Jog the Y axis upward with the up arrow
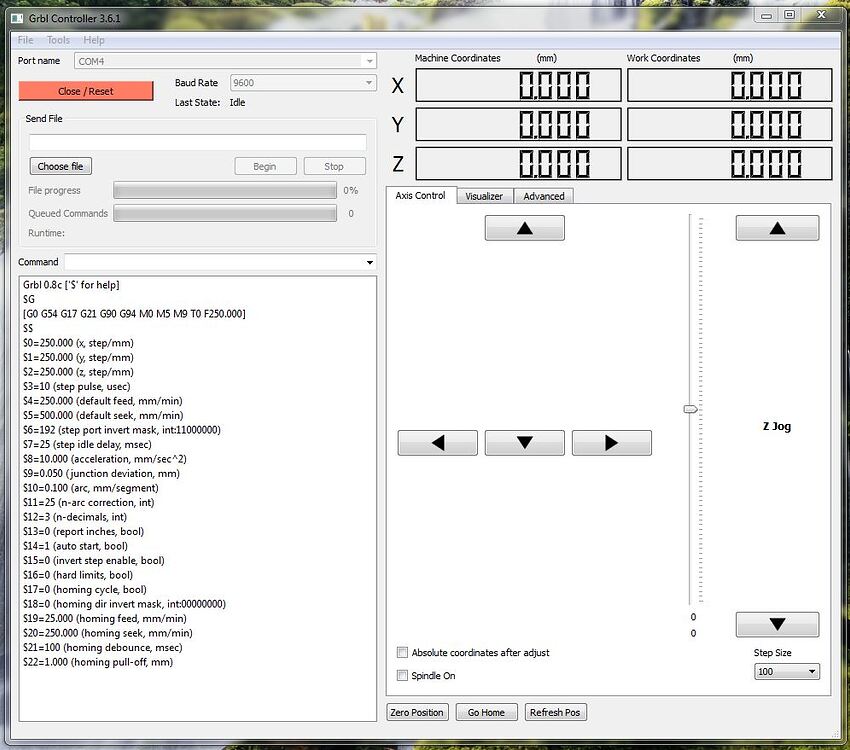Viewport: 850px width, 750px height. point(524,227)
